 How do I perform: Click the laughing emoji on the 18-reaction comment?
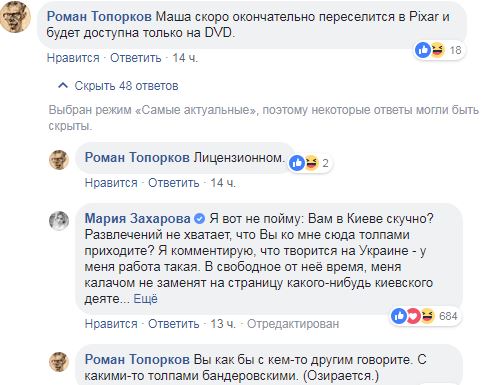[x=437, y=50]
